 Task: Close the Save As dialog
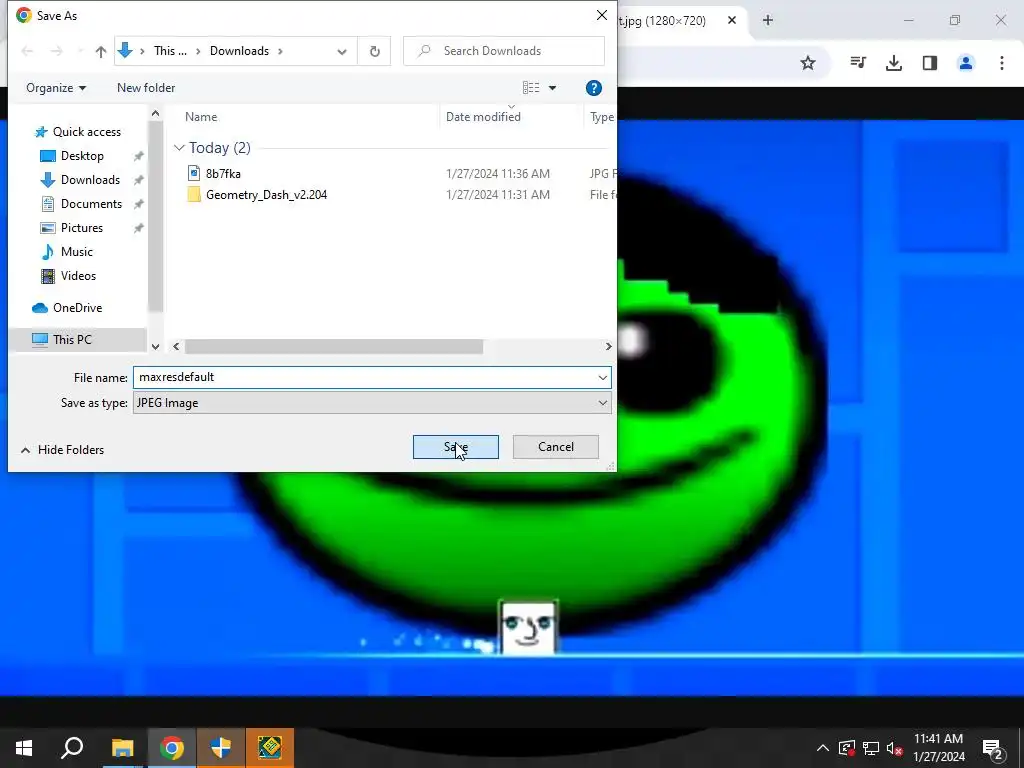[x=601, y=15]
